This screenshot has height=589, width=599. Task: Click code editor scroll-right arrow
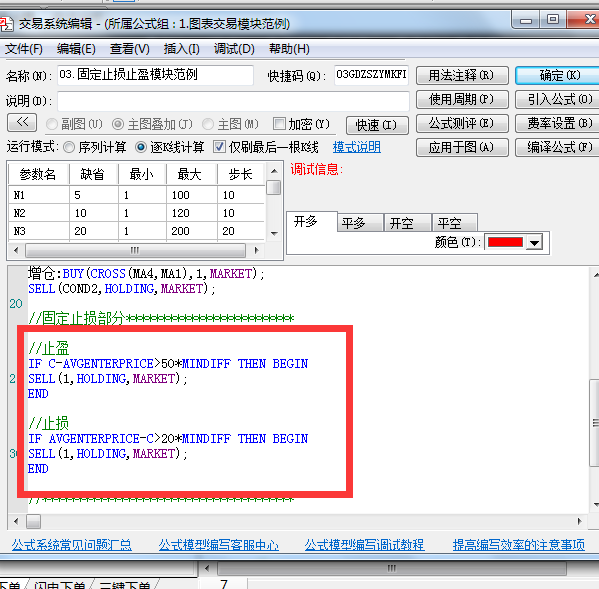pos(580,521)
